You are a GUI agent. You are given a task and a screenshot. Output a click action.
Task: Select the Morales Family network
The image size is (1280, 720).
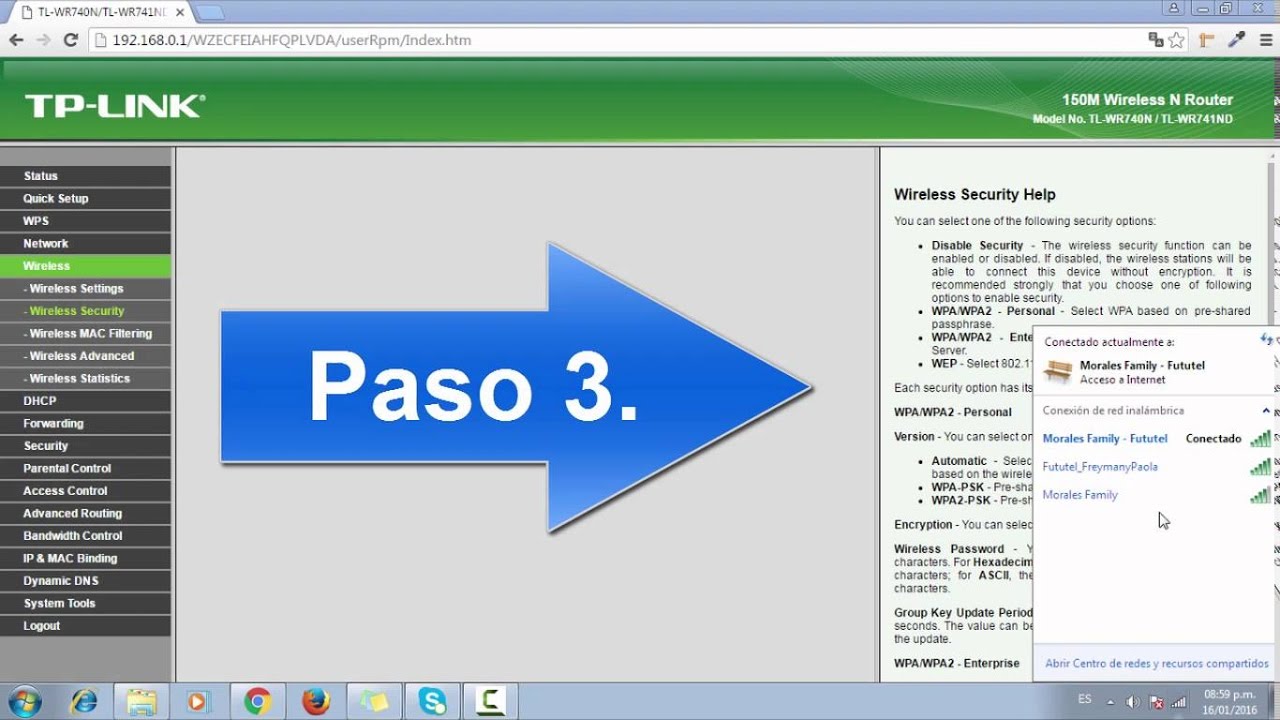pos(1156,495)
